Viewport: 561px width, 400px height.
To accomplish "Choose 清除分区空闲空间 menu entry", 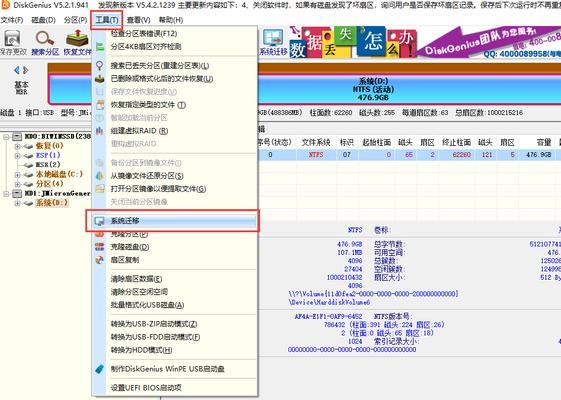I will point(139,292).
